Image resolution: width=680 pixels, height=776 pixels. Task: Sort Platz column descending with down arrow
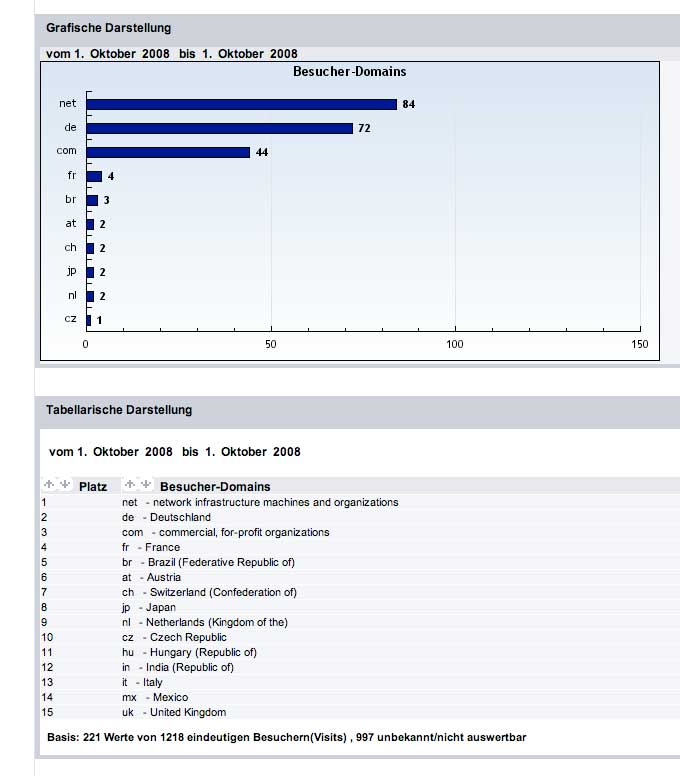click(64, 485)
